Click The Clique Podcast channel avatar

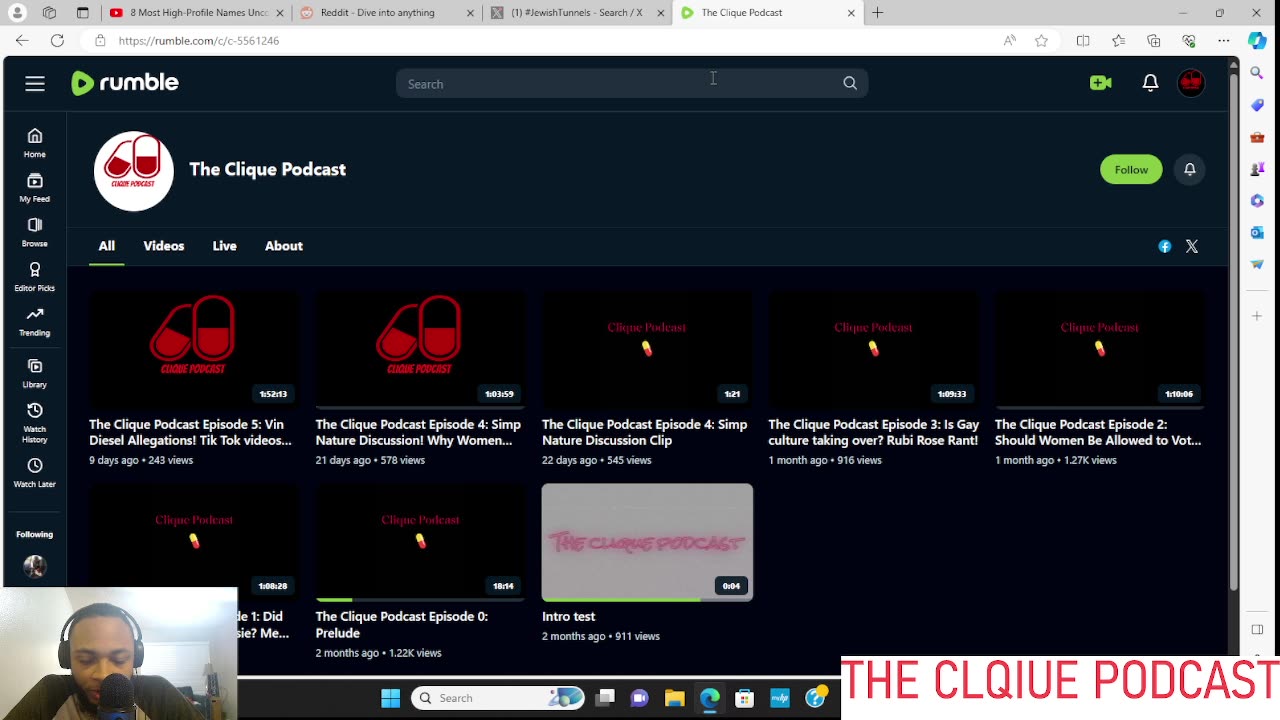tap(134, 171)
